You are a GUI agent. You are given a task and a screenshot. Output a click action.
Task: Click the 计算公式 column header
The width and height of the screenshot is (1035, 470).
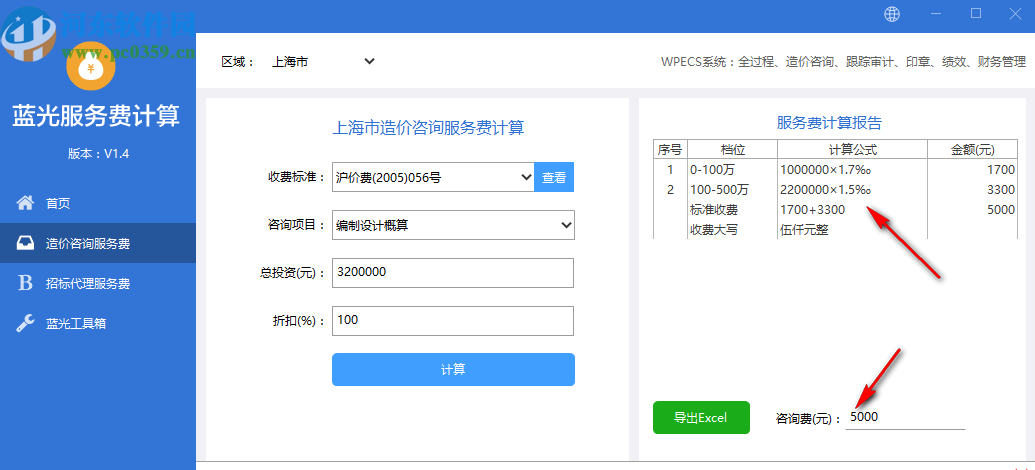[x=852, y=149]
